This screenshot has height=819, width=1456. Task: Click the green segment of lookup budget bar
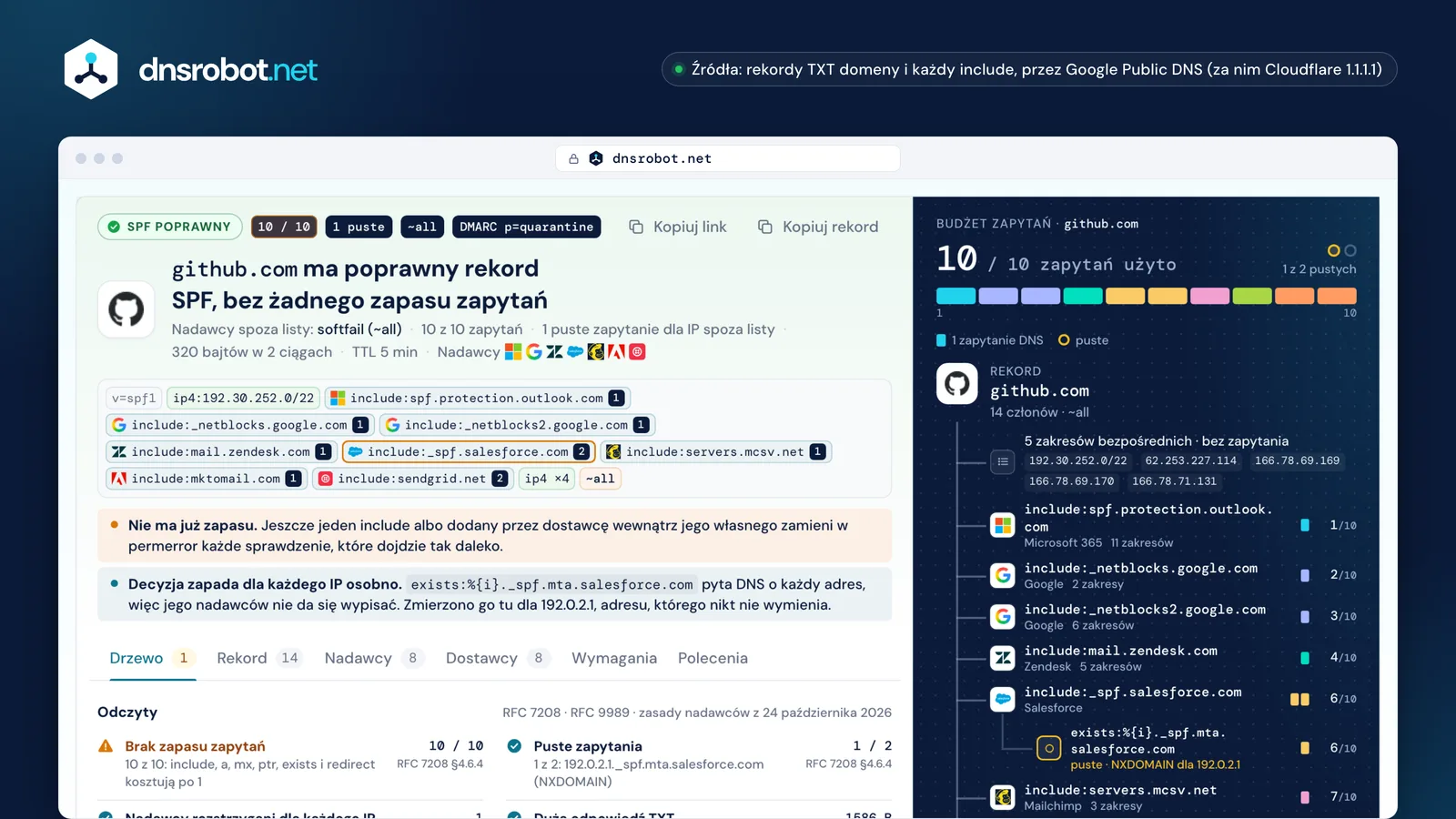(1252, 296)
